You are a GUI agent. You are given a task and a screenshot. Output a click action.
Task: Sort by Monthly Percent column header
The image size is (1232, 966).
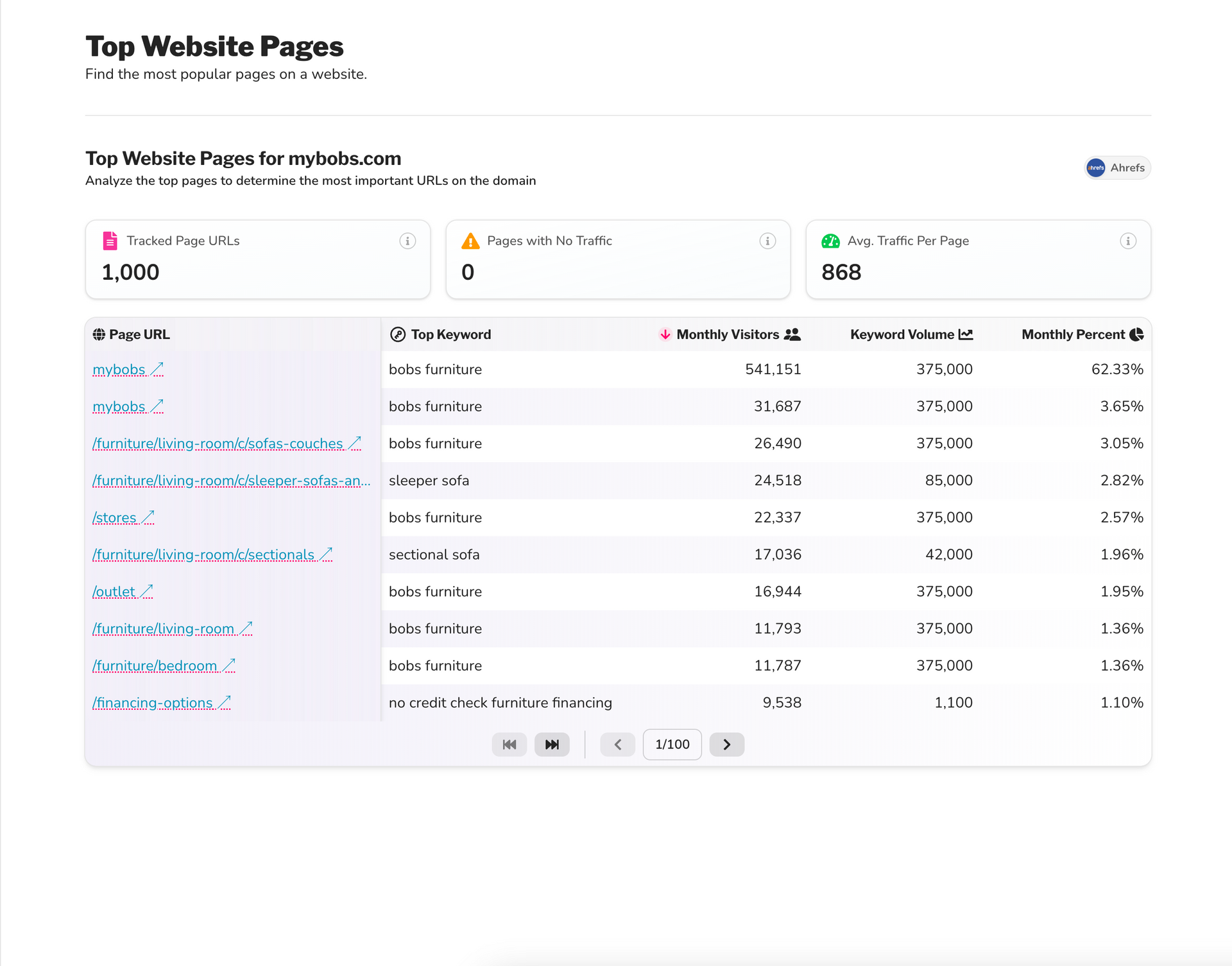click(x=1073, y=334)
